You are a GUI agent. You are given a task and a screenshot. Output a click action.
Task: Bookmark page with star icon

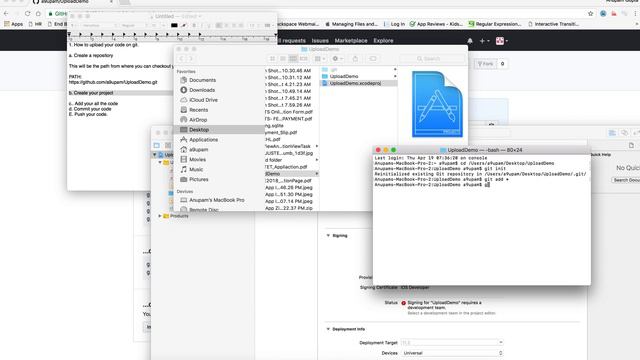[591, 13]
